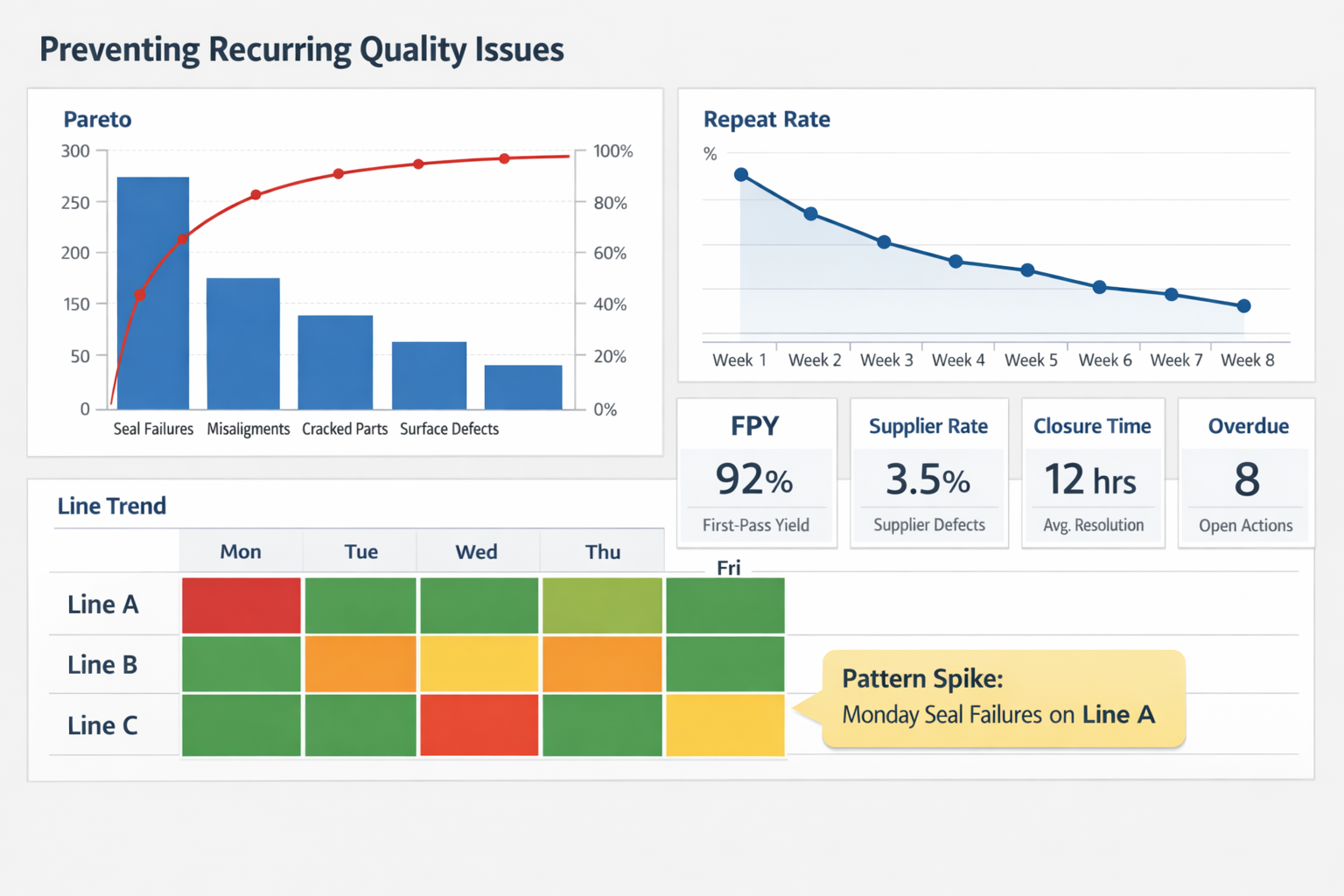The height and width of the screenshot is (896, 1344).
Task: Open the Overdue 8 open actions card
Action: tap(1246, 473)
